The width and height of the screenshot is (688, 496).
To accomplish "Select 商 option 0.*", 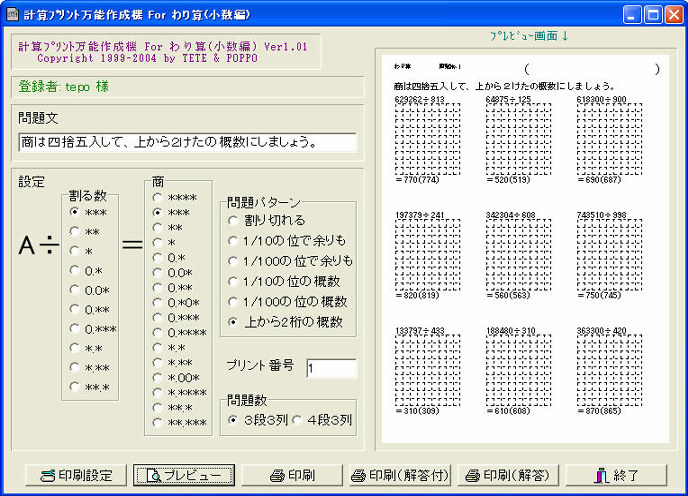I will coord(169,258).
